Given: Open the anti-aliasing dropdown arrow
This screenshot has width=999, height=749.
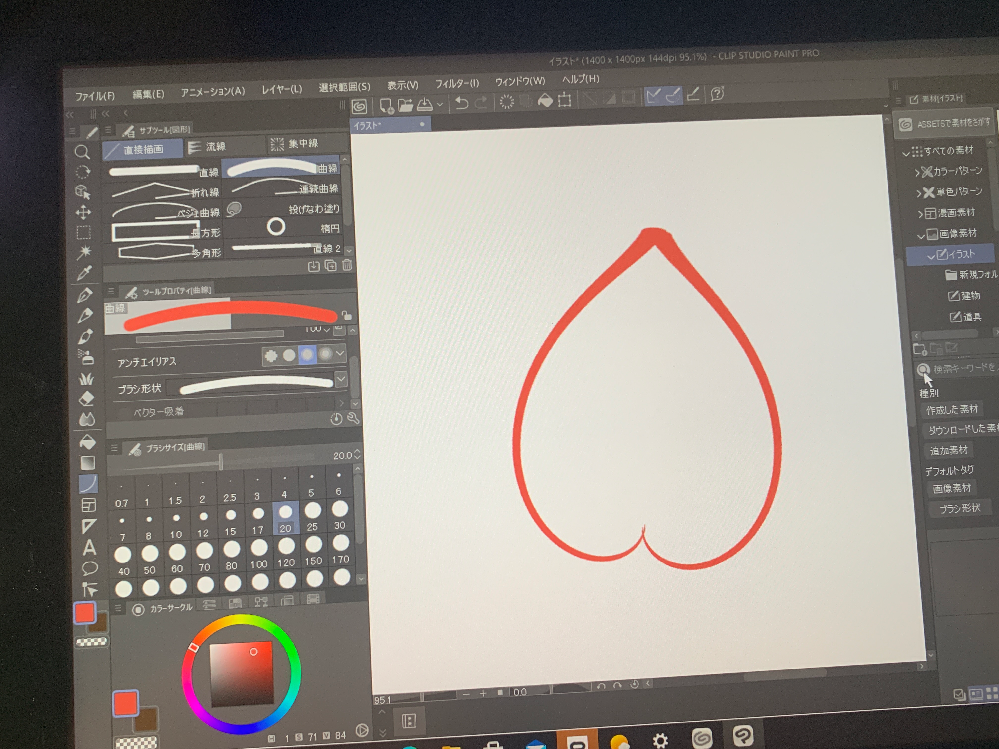Looking at the screenshot, I should [340, 353].
